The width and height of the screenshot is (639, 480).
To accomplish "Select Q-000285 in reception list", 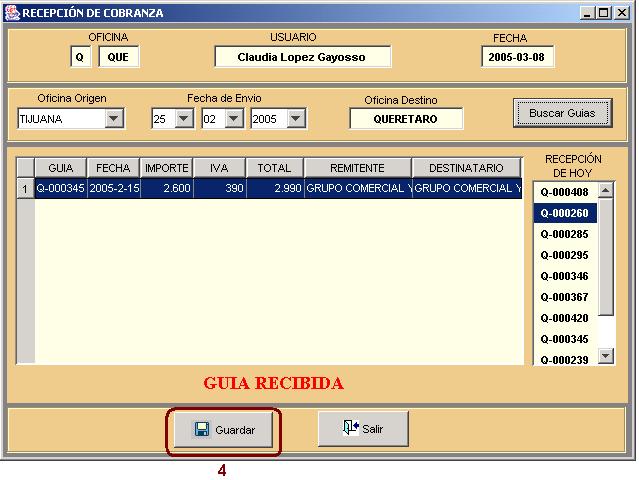I will [x=564, y=234].
